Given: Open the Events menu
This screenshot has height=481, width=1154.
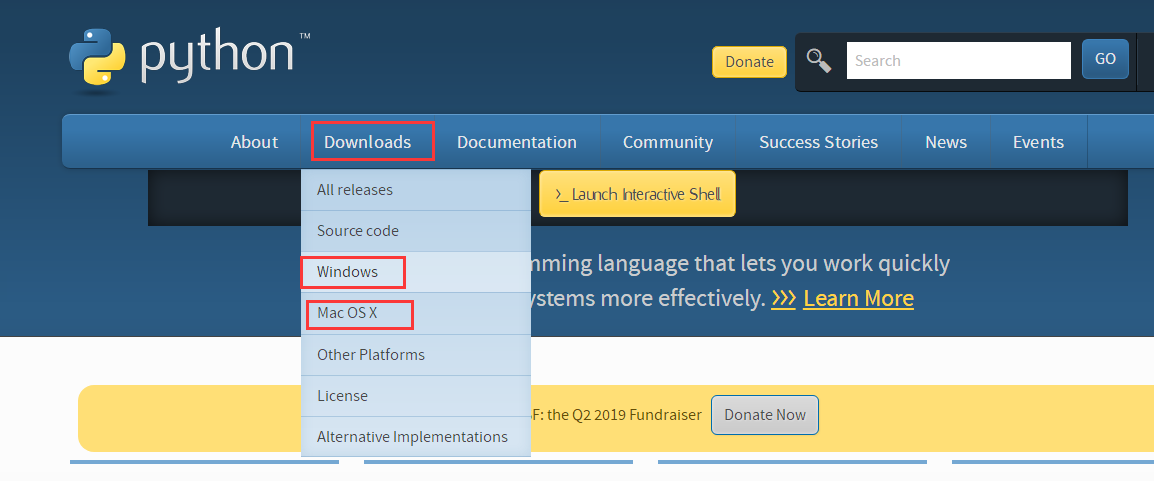Looking at the screenshot, I should pos(1038,142).
